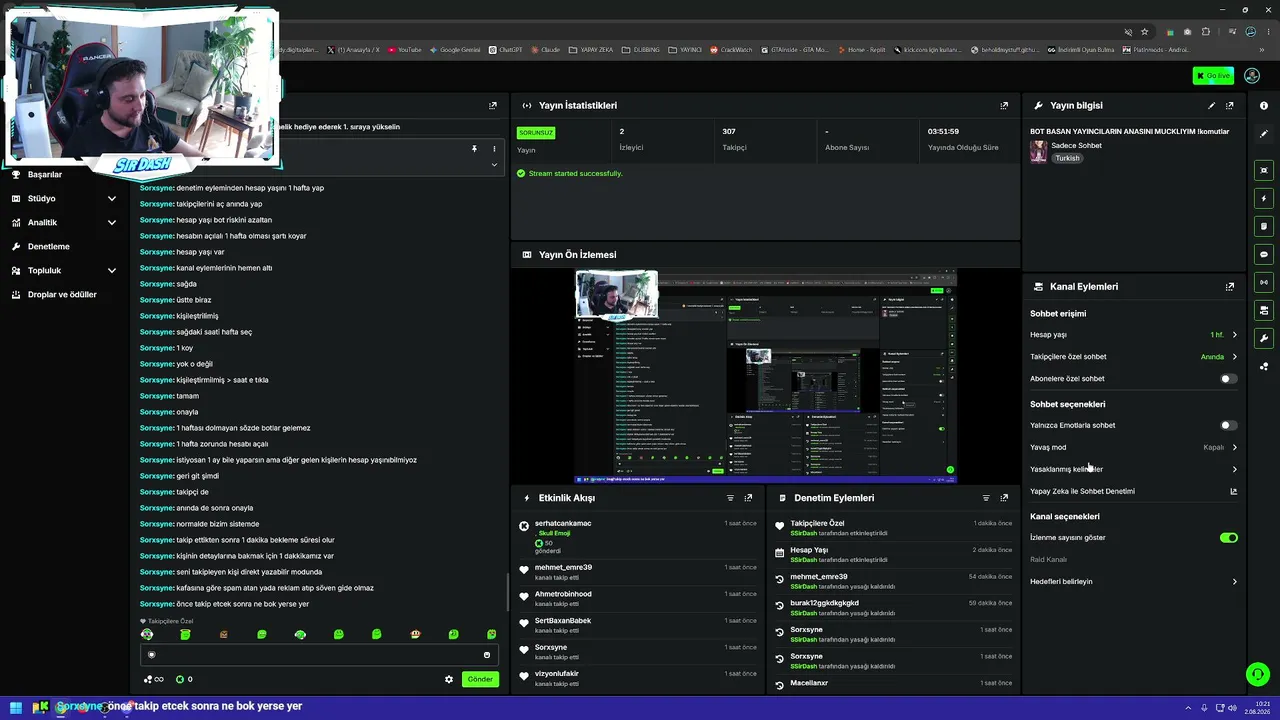The image size is (1280, 720).
Task: Click the SORUNSUZ status badge
Action: (x=536, y=132)
